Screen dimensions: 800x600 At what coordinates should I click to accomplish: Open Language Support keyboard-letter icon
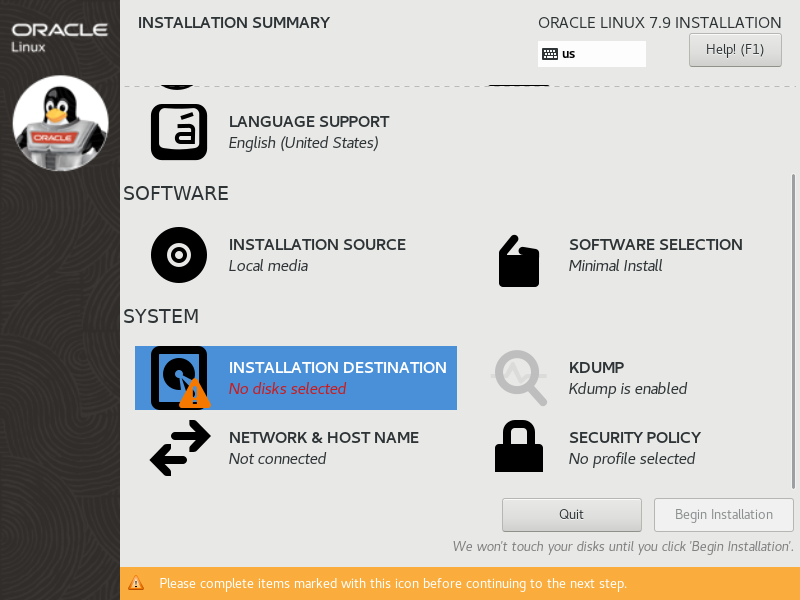[179, 132]
